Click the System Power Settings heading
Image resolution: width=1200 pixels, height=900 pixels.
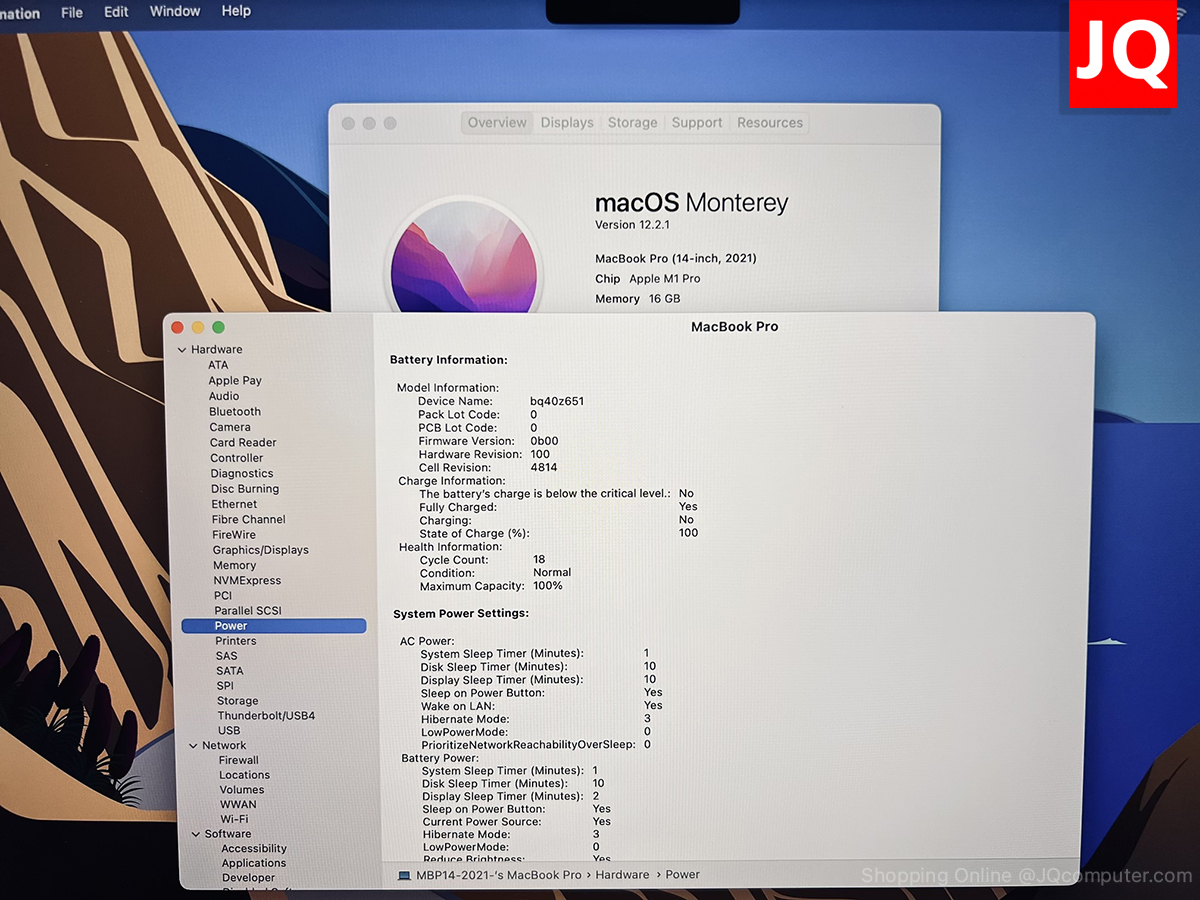[x=461, y=613]
